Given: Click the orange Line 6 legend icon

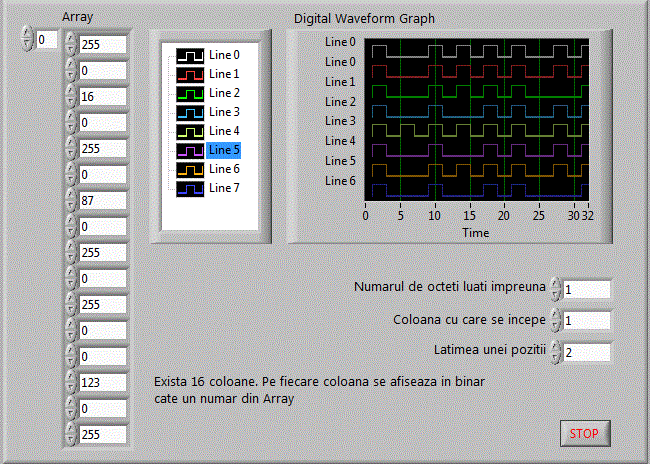Looking at the screenshot, I should coord(190,169).
